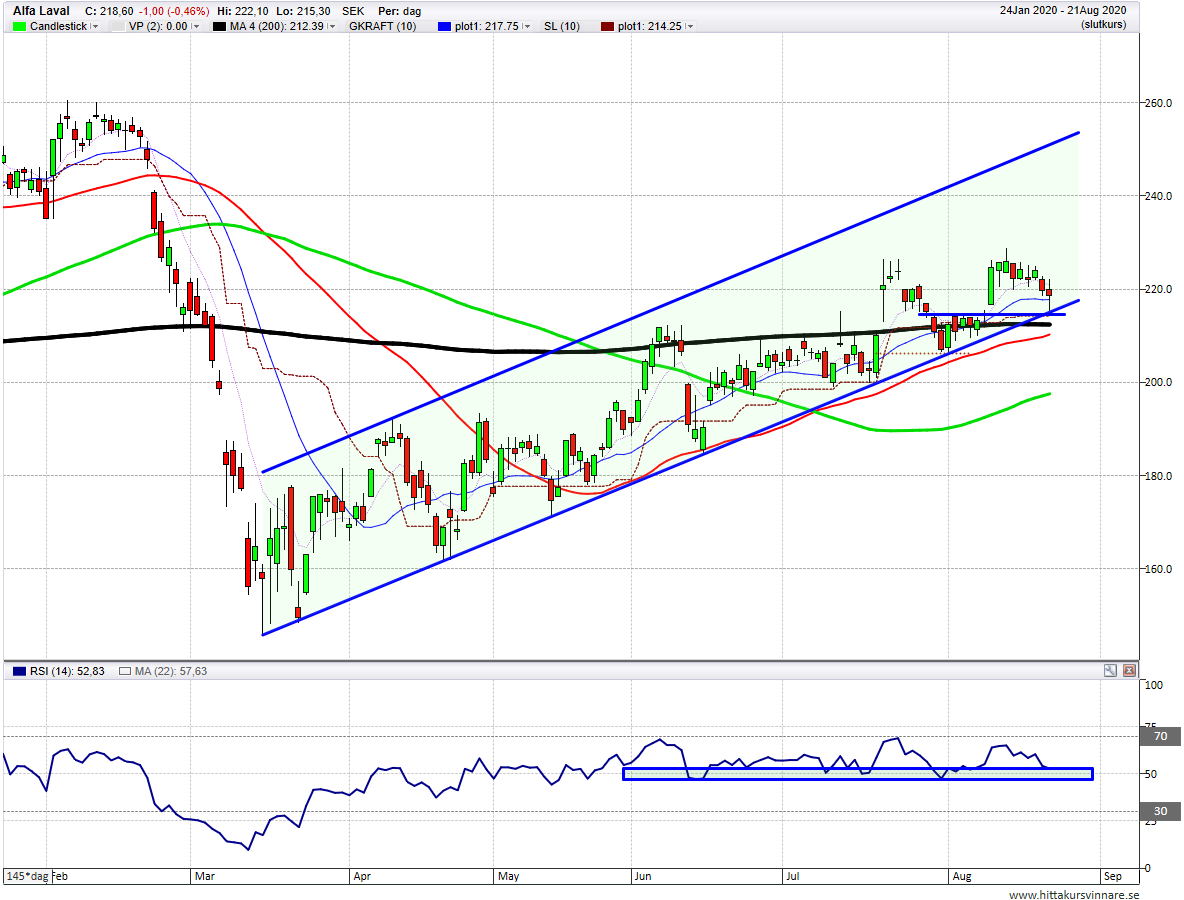Click the May label on the time axis
The width and height of the screenshot is (1184, 900).
coord(508,877)
